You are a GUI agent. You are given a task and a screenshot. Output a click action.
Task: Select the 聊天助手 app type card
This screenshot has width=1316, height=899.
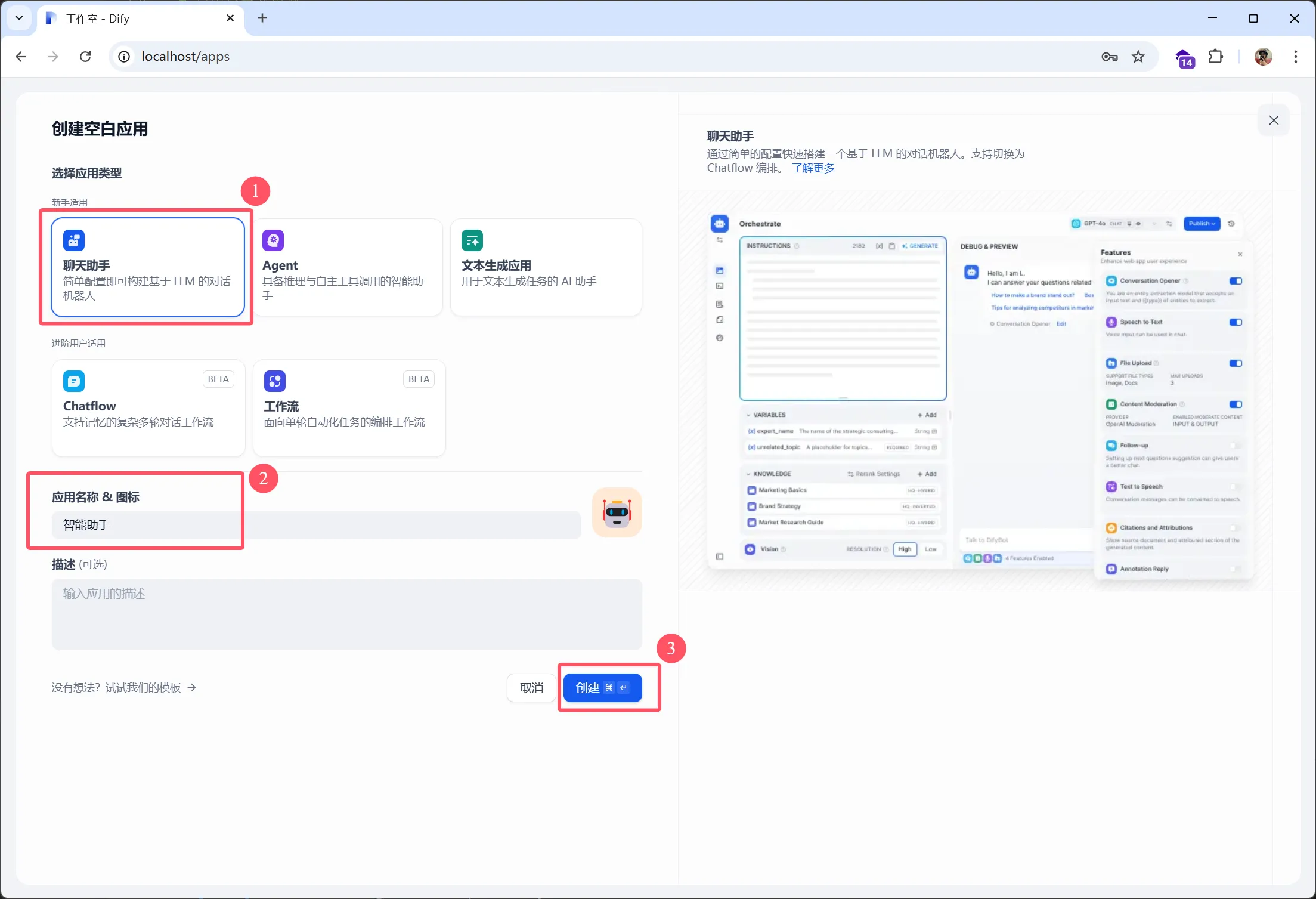[148, 267]
